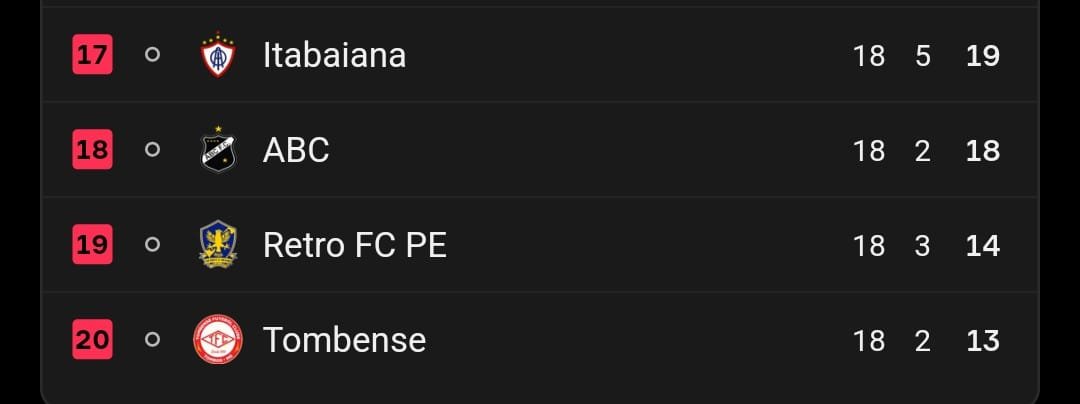Click ABC's 18 points total

[x=983, y=151]
